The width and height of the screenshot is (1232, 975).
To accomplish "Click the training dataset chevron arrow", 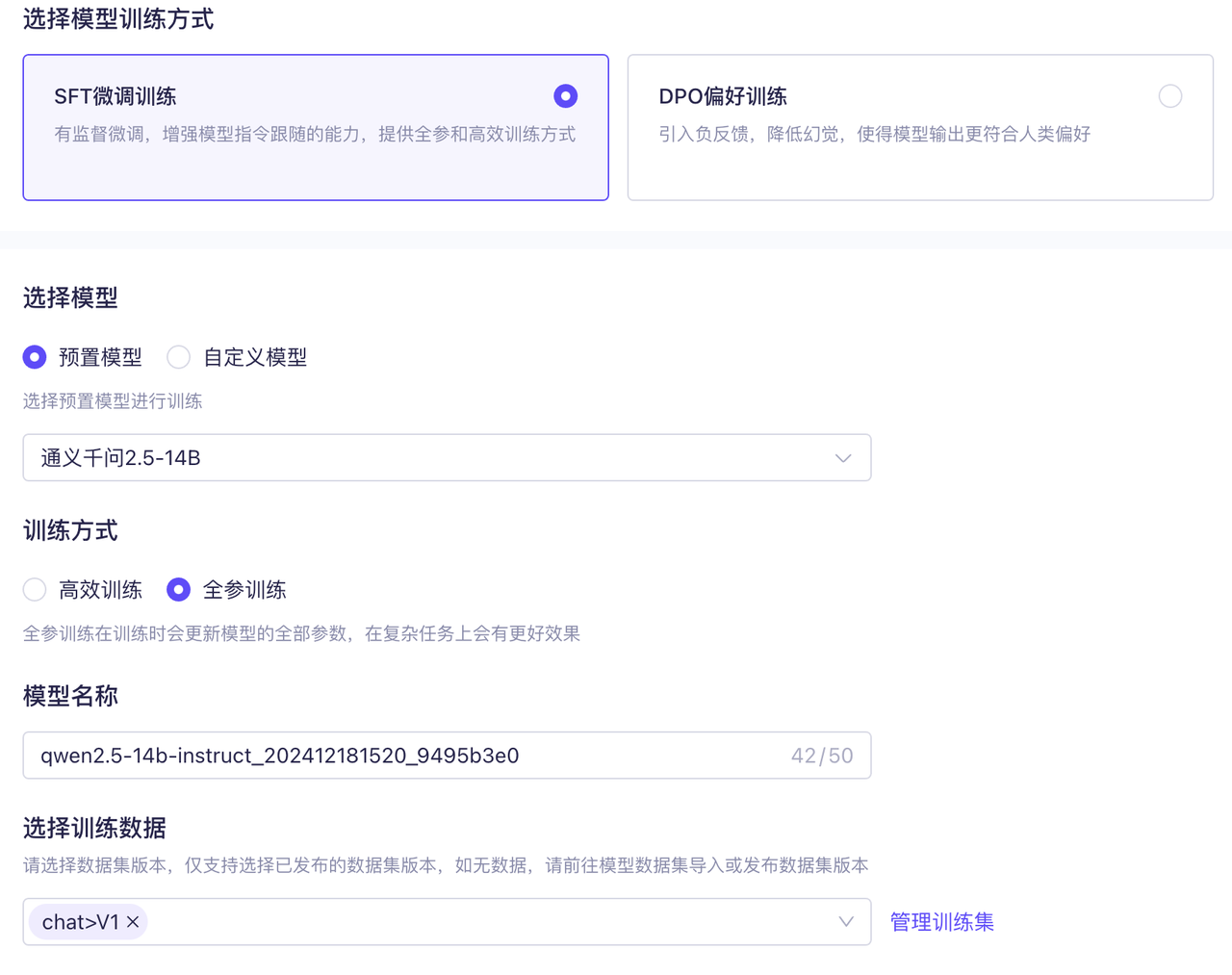I will [x=846, y=922].
